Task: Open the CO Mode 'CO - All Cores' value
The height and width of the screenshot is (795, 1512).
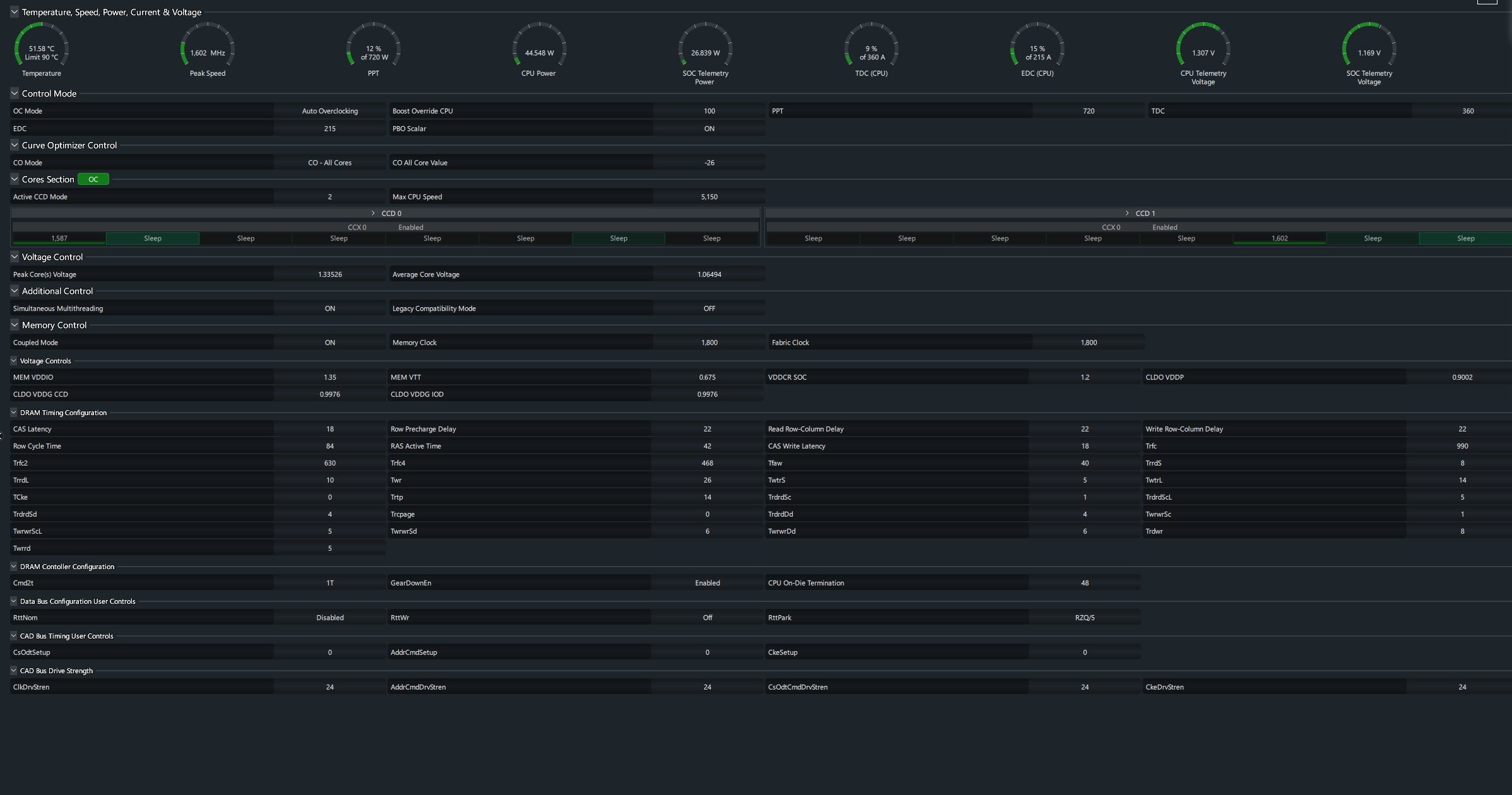Action: point(330,163)
